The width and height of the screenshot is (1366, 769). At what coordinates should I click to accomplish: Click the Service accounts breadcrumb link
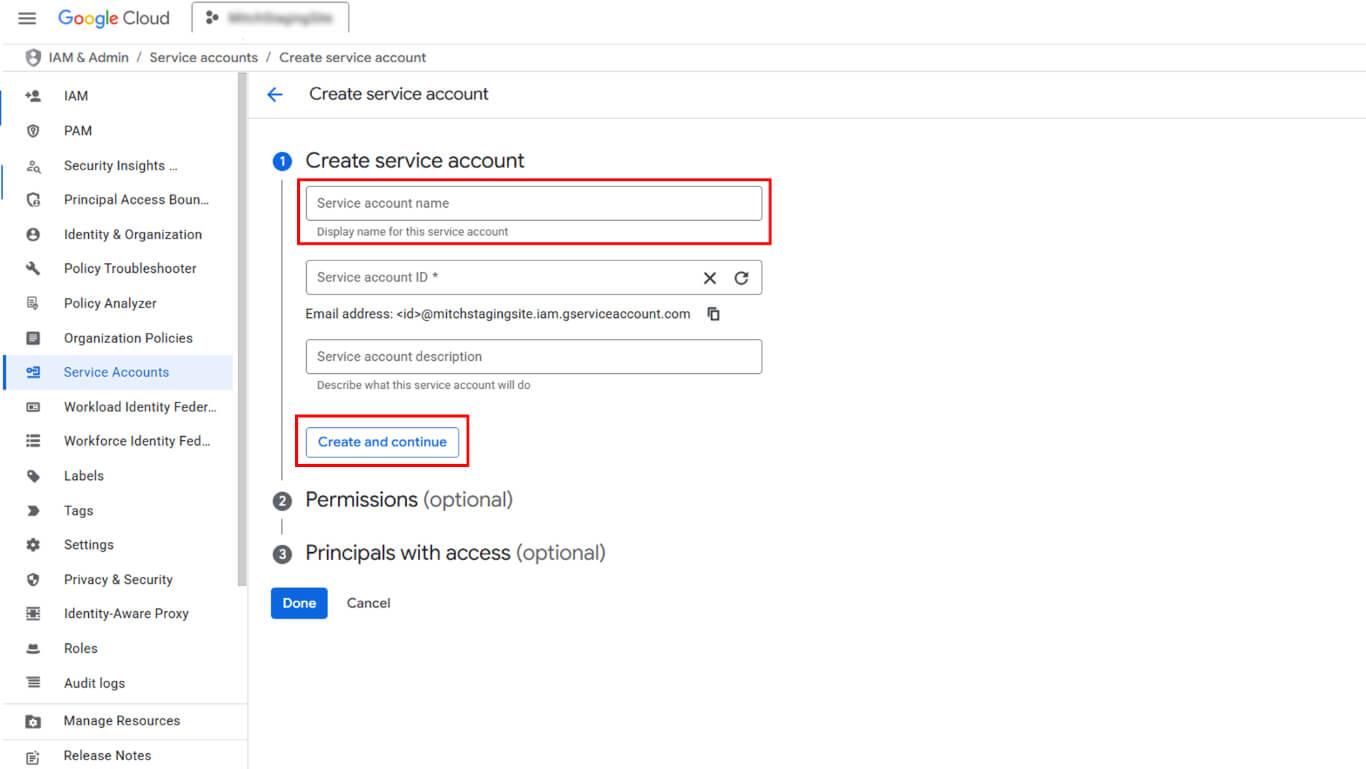click(203, 58)
